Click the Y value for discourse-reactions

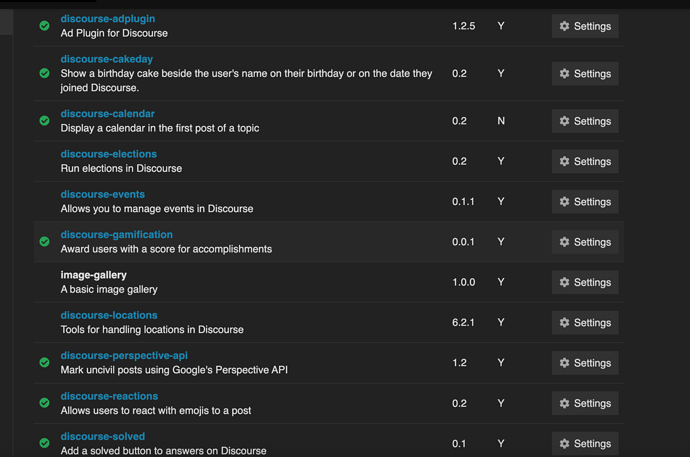click(501, 403)
